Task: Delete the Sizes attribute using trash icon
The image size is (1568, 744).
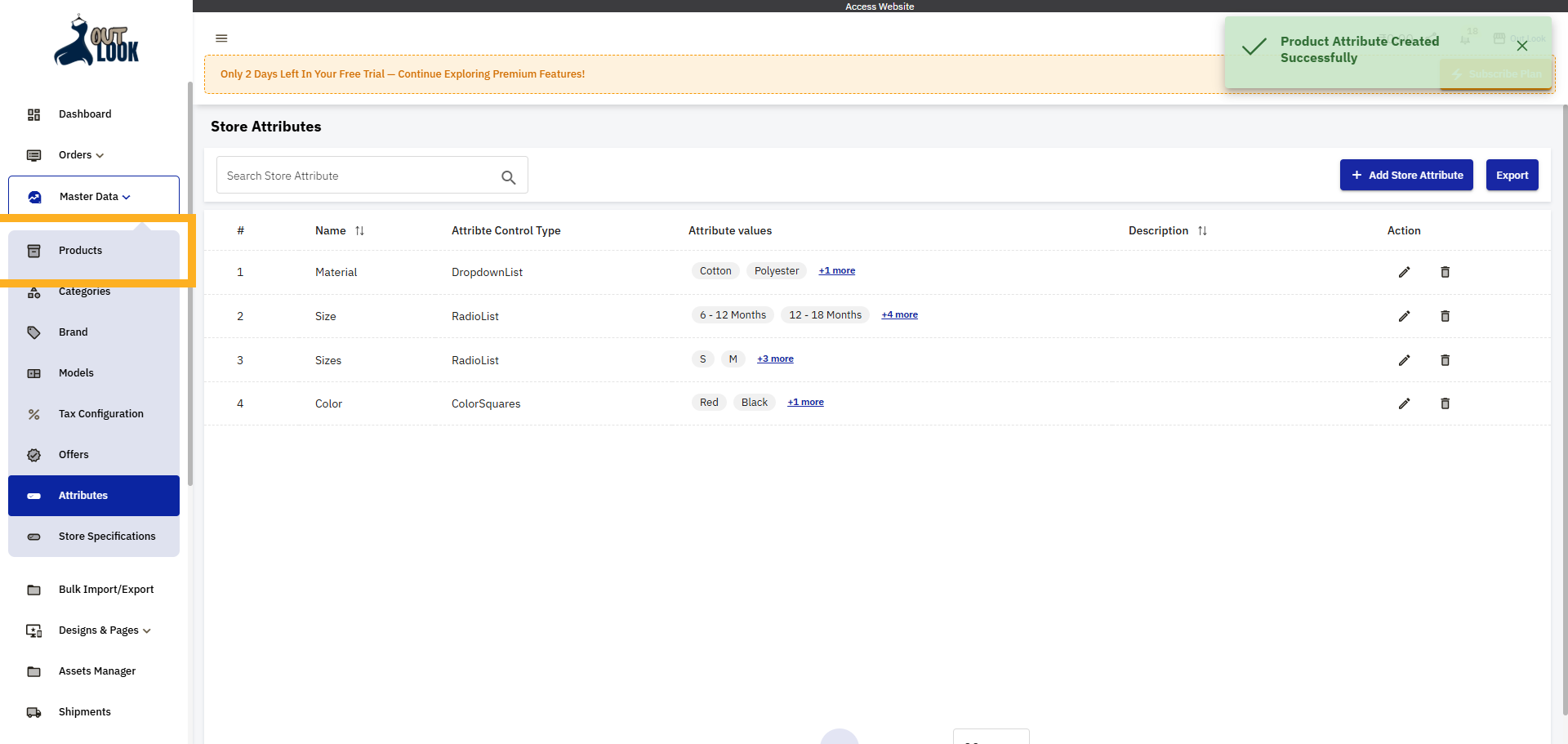Action: (1445, 360)
